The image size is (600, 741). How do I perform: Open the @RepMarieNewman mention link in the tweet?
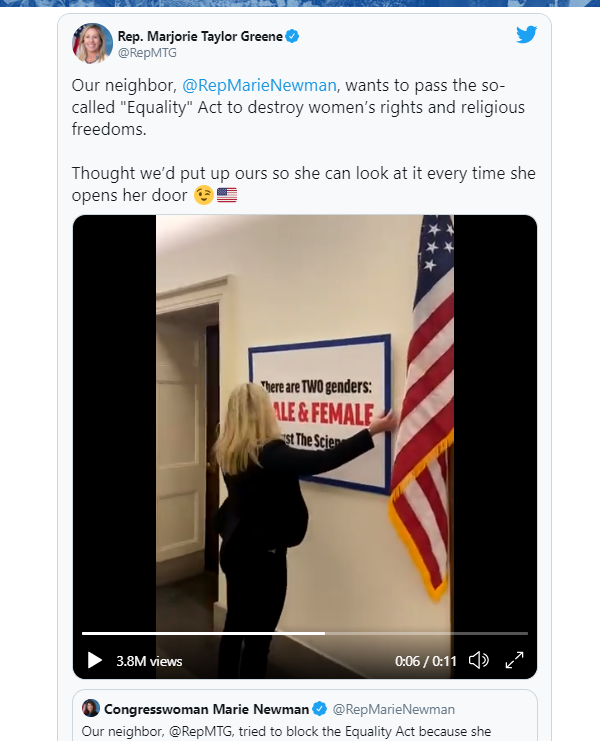(259, 86)
